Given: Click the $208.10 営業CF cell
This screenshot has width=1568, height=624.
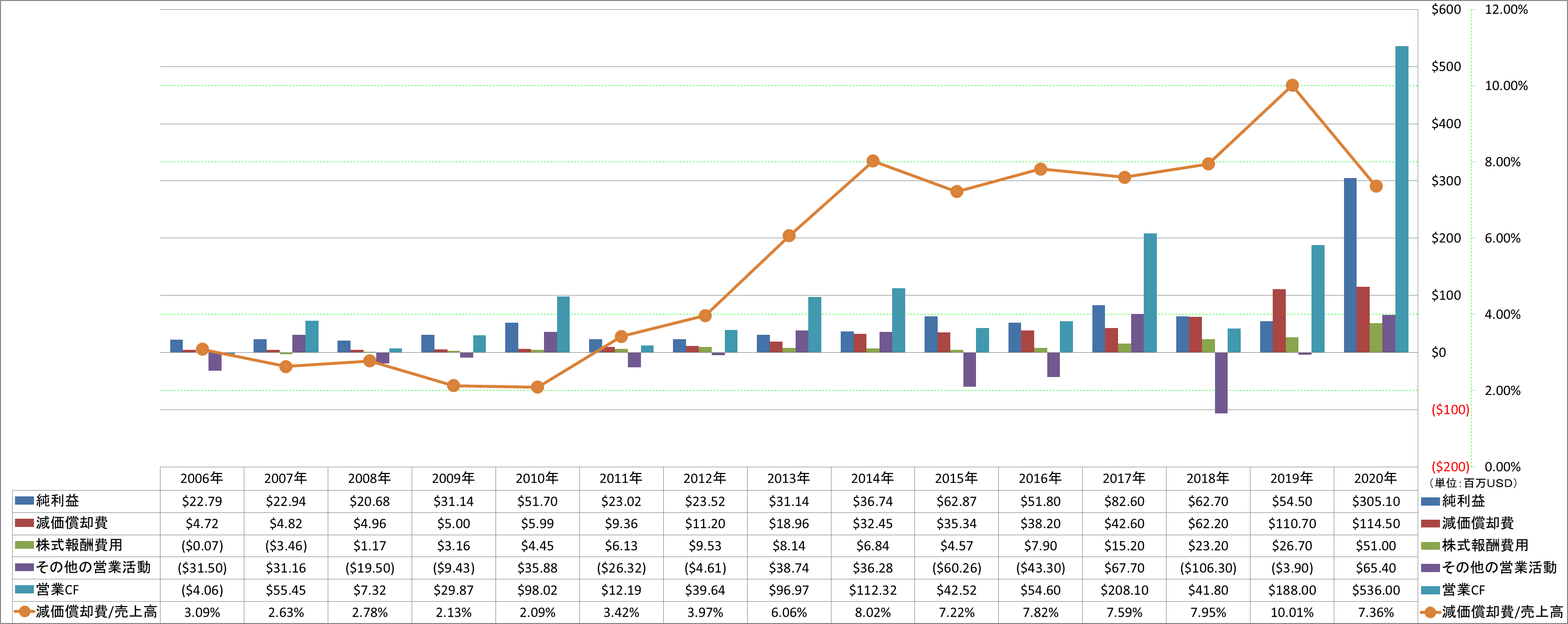Looking at the screenshot, I should [1124, 590].
